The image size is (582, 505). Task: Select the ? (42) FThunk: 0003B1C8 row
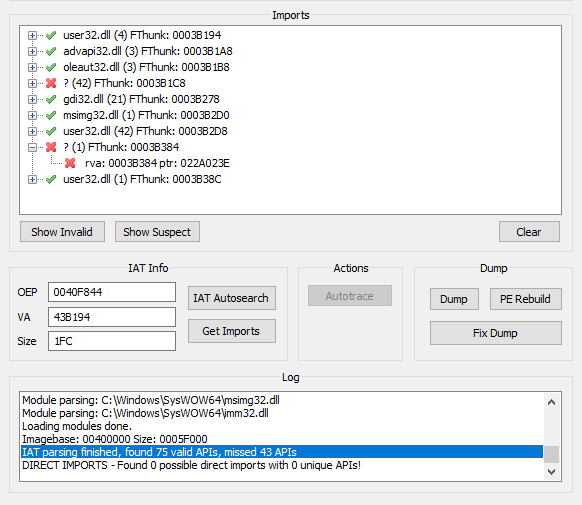[124, 83]
